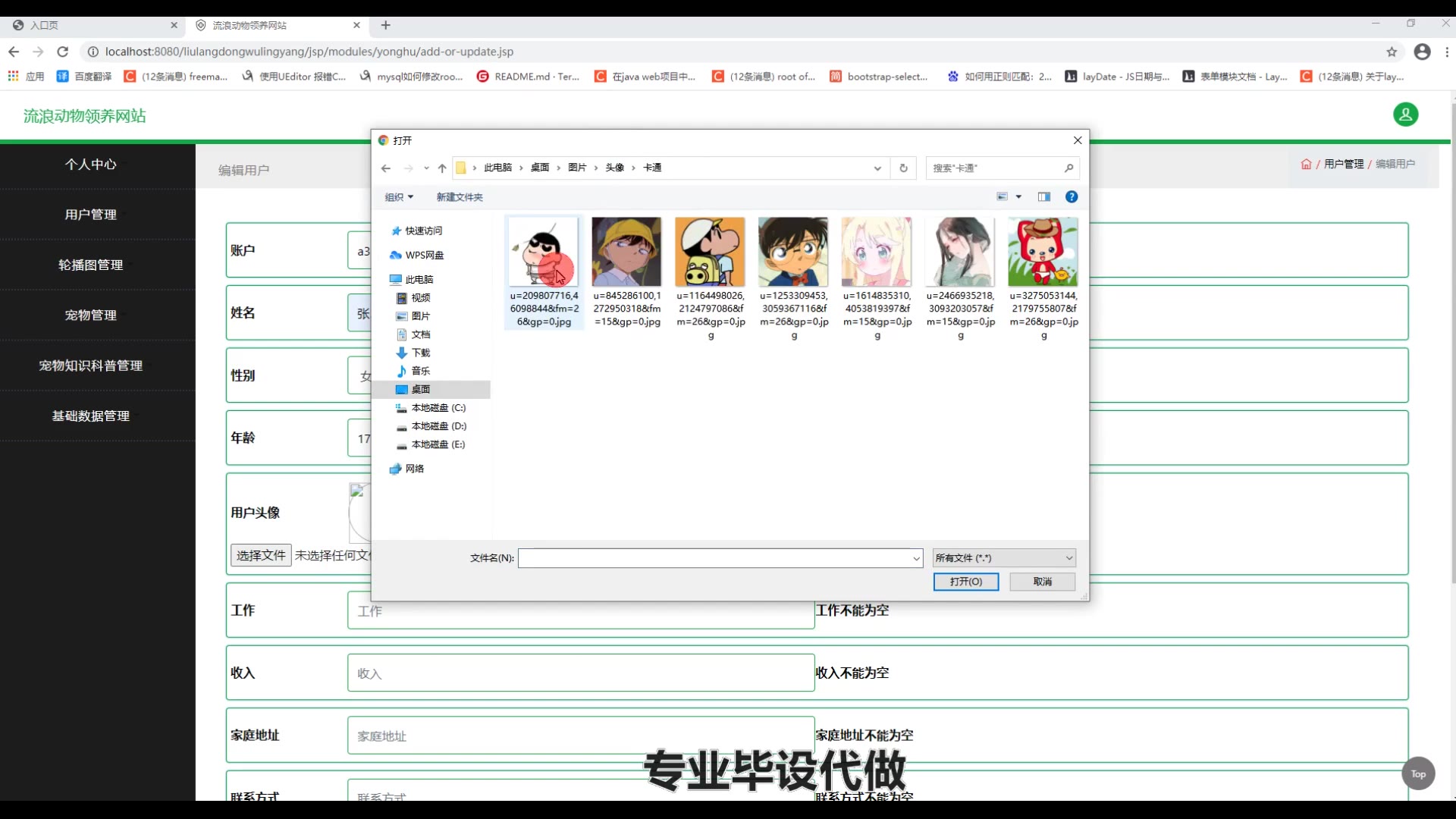Click the 新建文件夹 button
This screenshot has height=819, width=1456.
(x=460, y=197)
